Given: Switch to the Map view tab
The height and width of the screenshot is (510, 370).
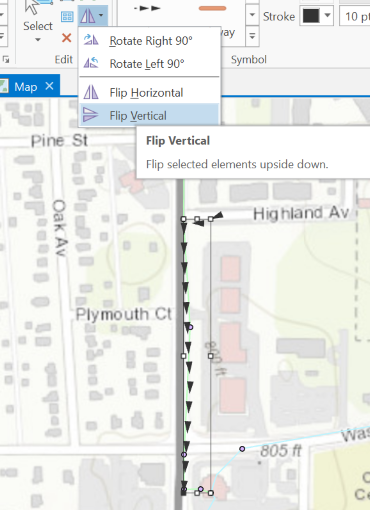Looking at the screenshot, I should pos(26,87).
